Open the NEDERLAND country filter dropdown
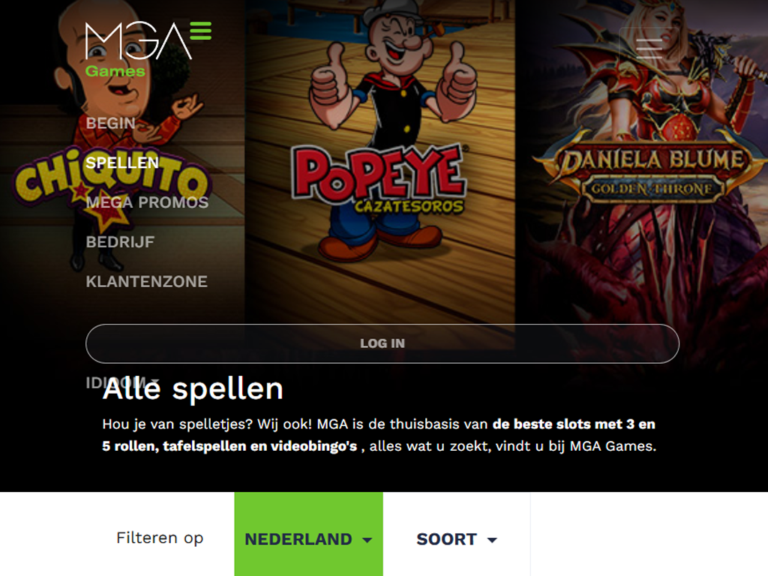Viewport: 768px width, 576px height. [x=309, y=539]
